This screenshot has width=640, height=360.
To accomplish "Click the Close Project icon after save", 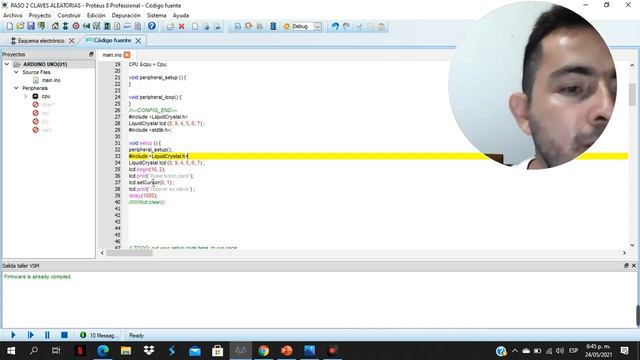I will pos(42,27).
